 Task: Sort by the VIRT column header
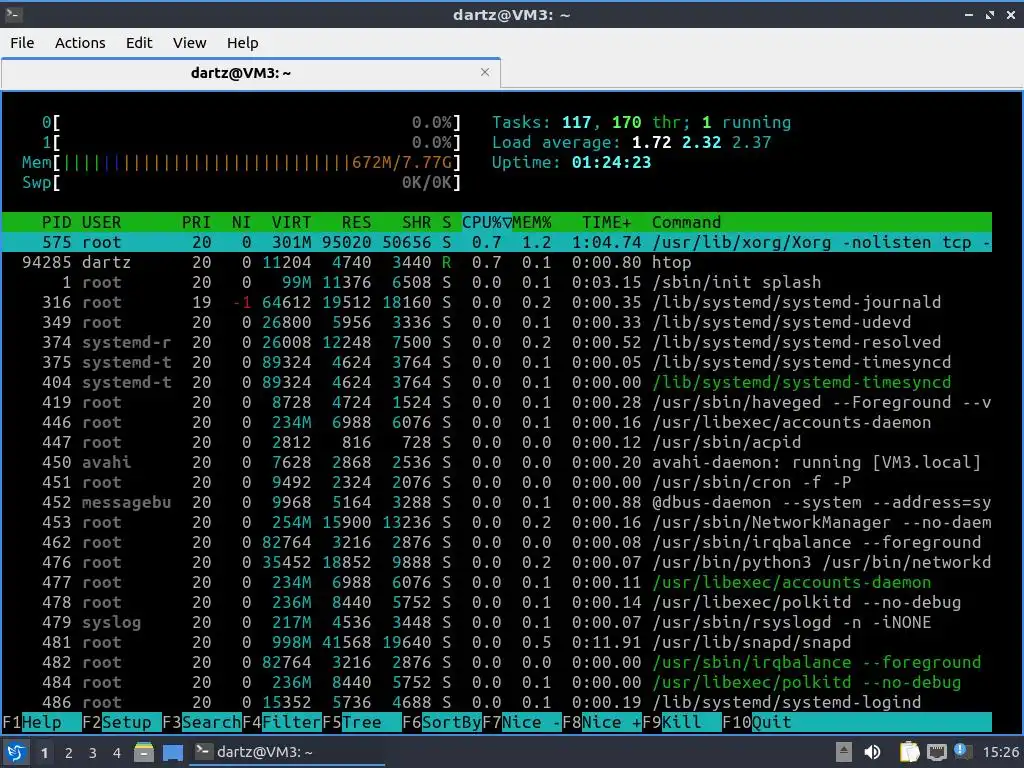pyautogui.click(x=291, y=223)
